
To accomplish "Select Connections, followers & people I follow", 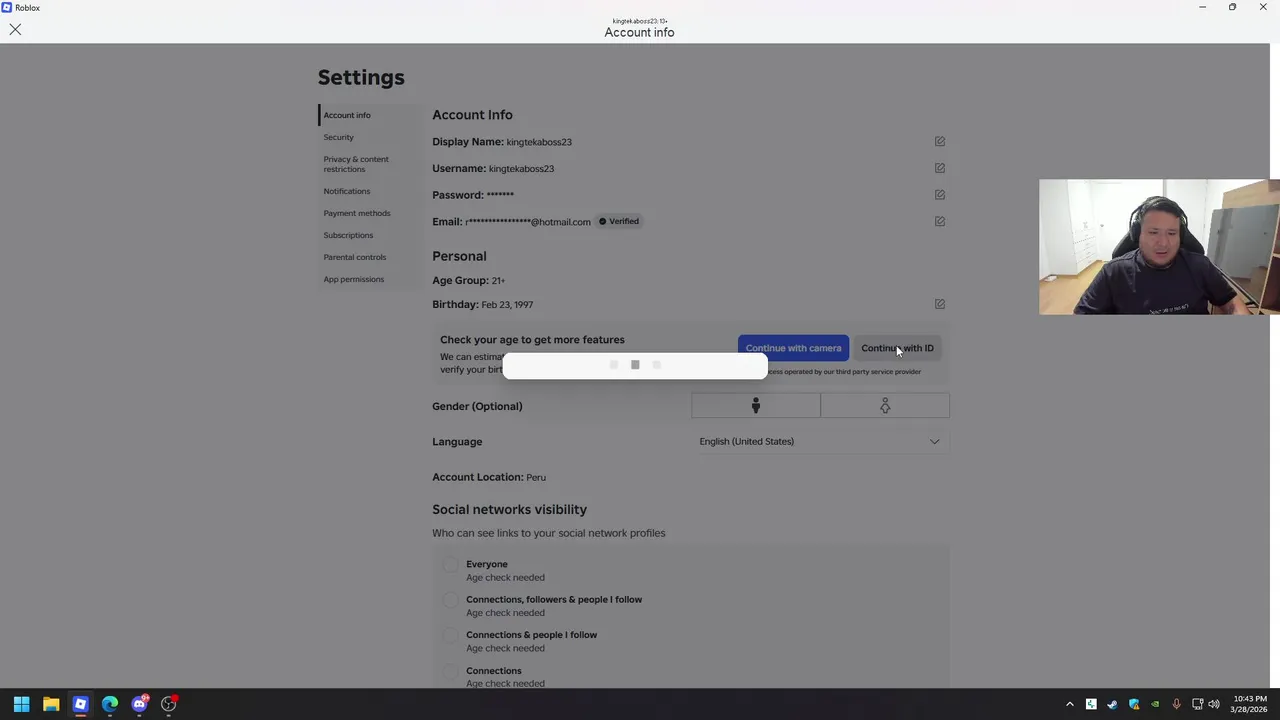I will 450,600.
